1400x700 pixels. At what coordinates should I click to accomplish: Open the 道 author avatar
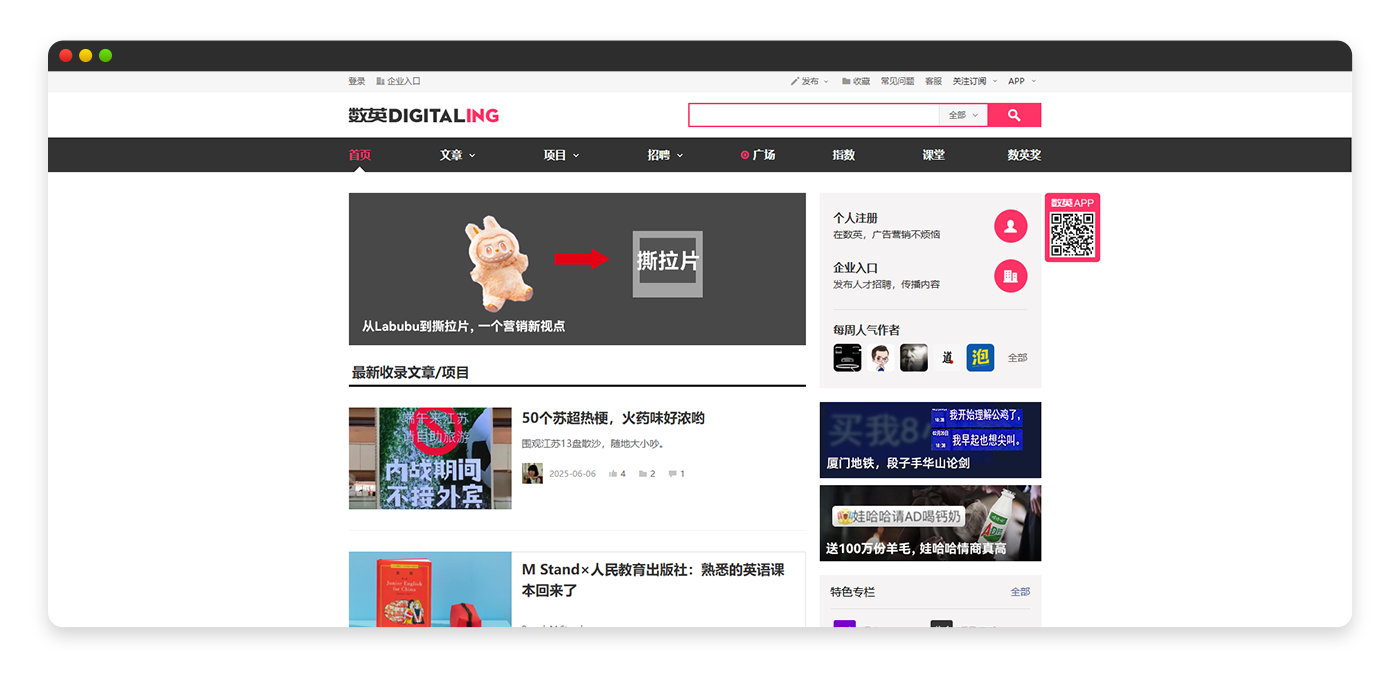947,357
